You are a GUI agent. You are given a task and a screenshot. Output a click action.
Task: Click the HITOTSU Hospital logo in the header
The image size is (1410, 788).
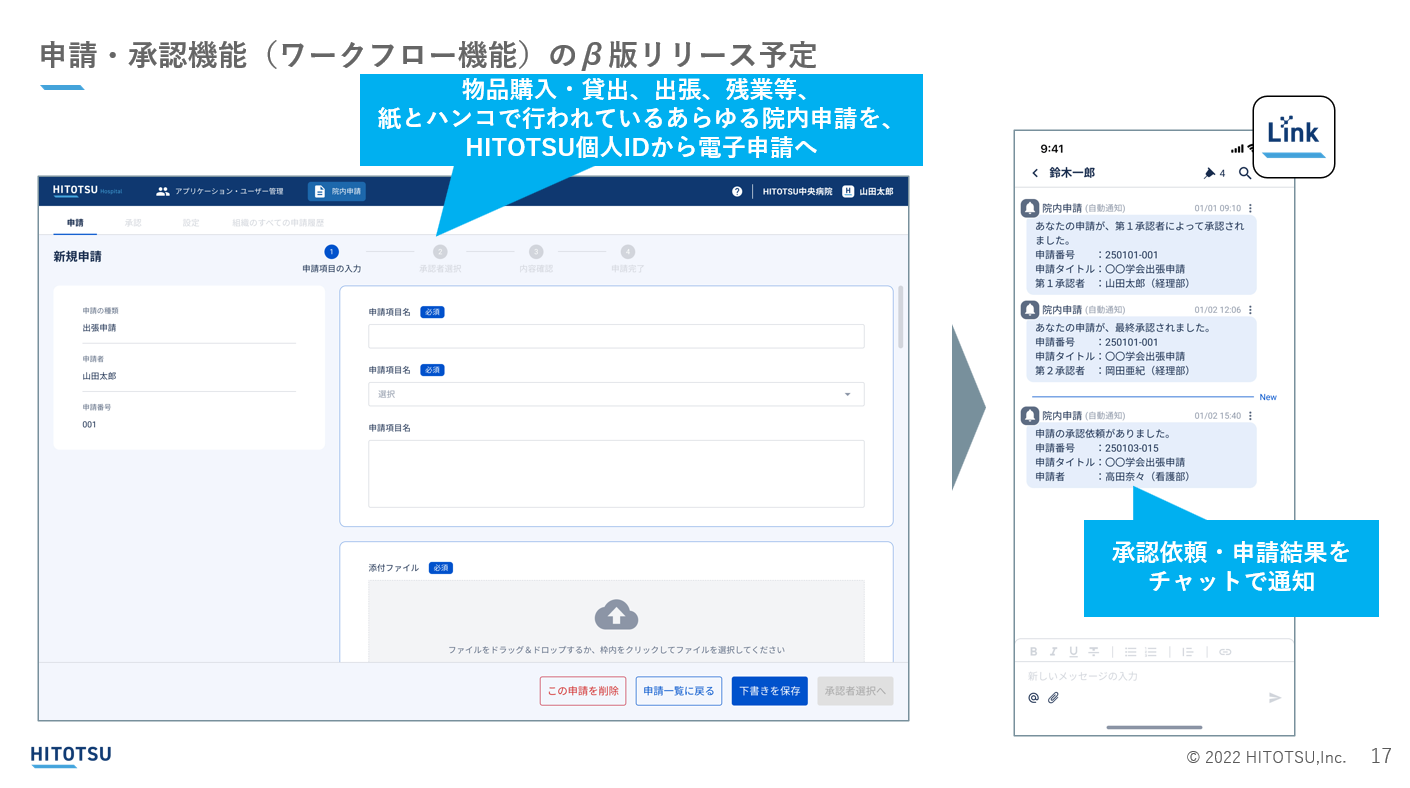[x=87, y=191]
